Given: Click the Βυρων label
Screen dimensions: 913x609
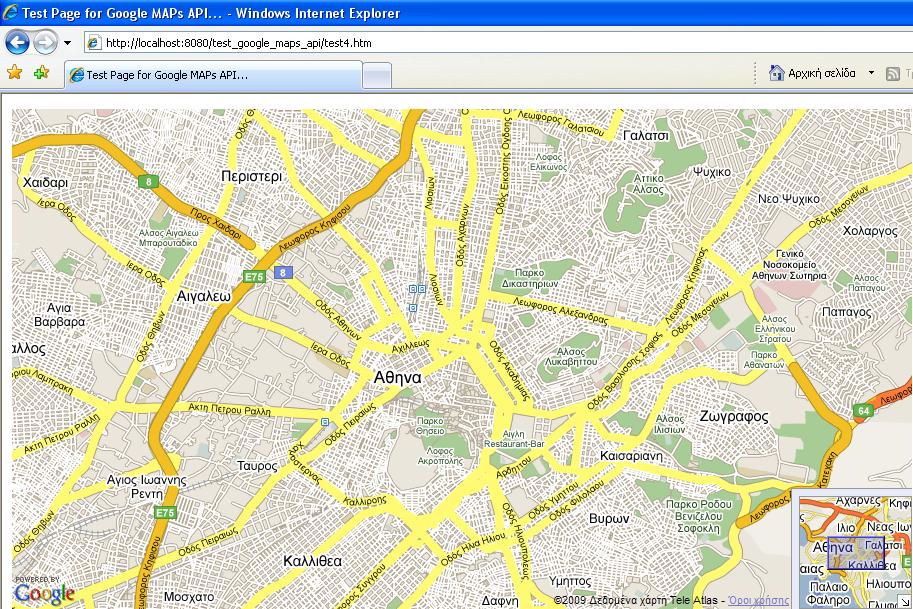Looking at the screenshot, I should tap(609, 518).
